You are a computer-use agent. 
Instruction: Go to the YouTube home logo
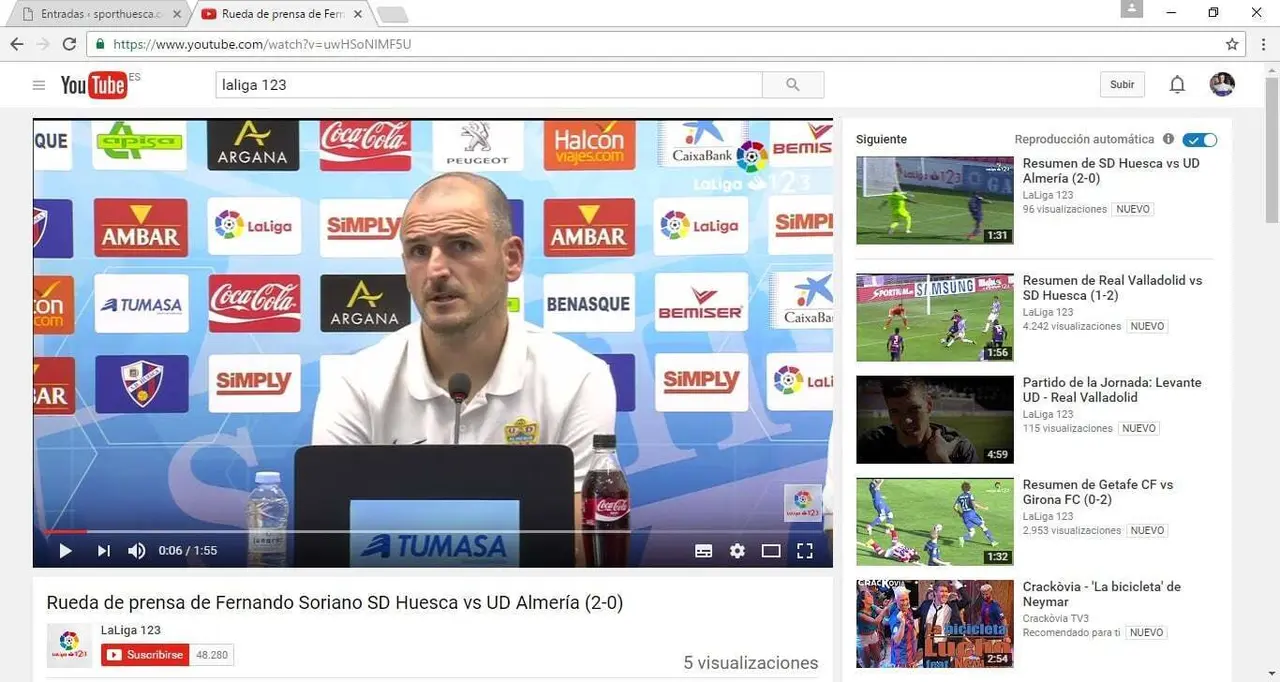point(94,85)
